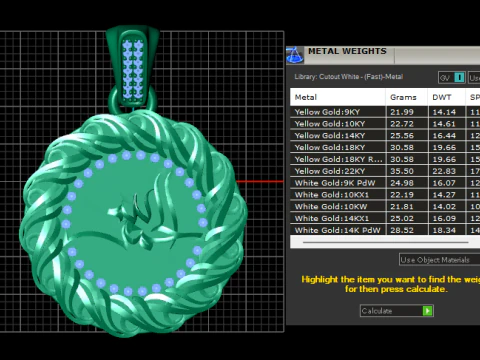Click the Use Object Materials button

439,260
